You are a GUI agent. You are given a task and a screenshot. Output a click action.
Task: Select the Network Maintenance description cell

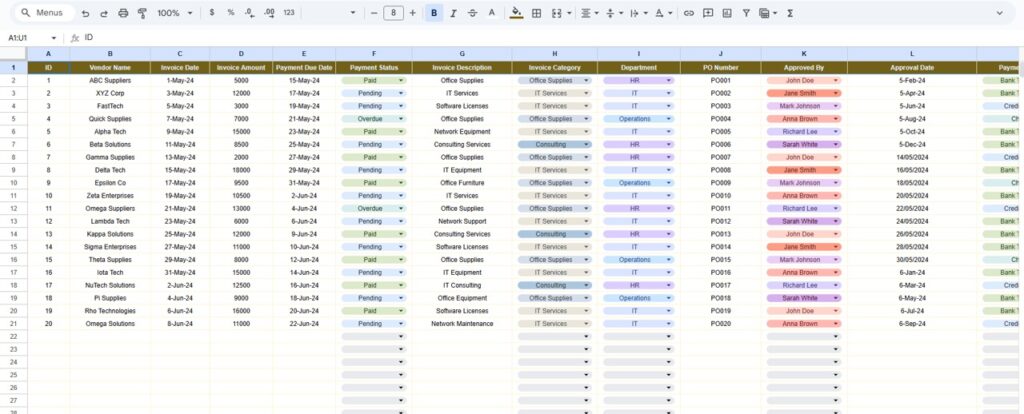pyautogui.click(x=462, y=324)
